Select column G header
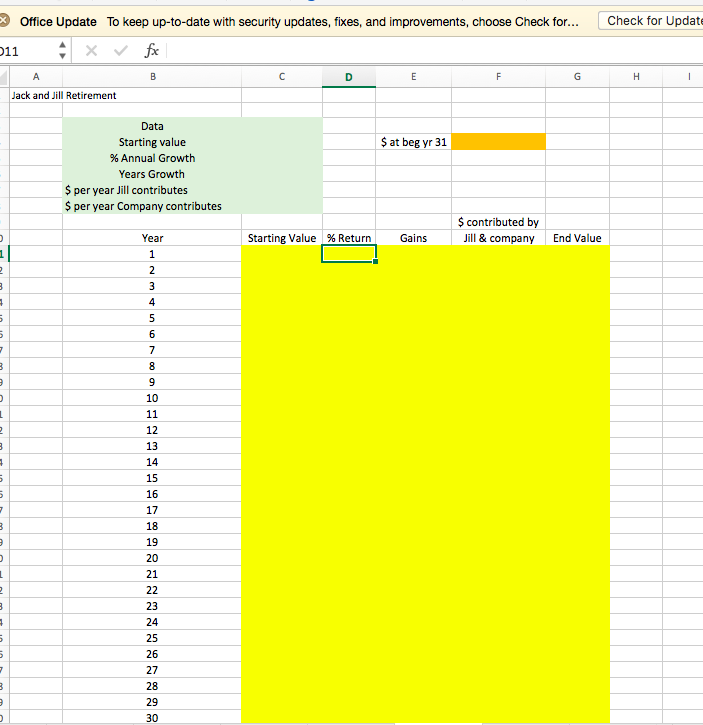The width and height of the screenshot is (703, 725). click(577, 77)
